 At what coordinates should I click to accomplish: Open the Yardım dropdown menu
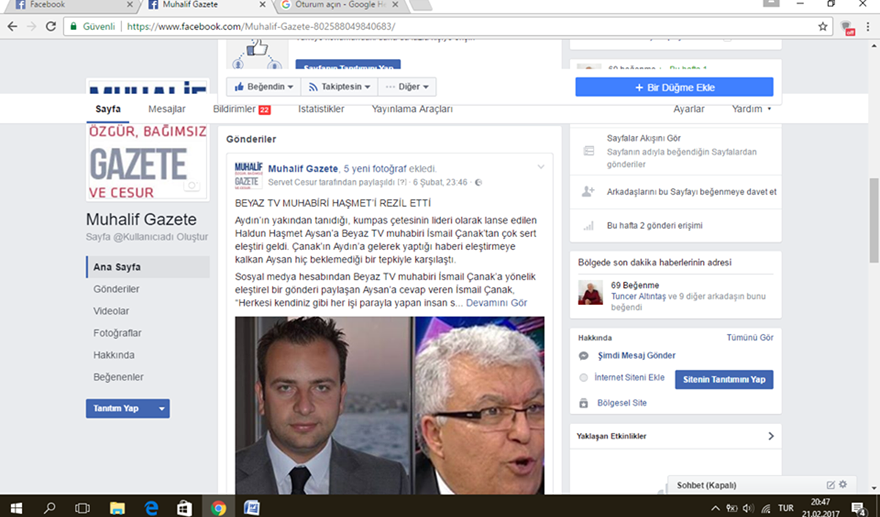coord(751,109)
